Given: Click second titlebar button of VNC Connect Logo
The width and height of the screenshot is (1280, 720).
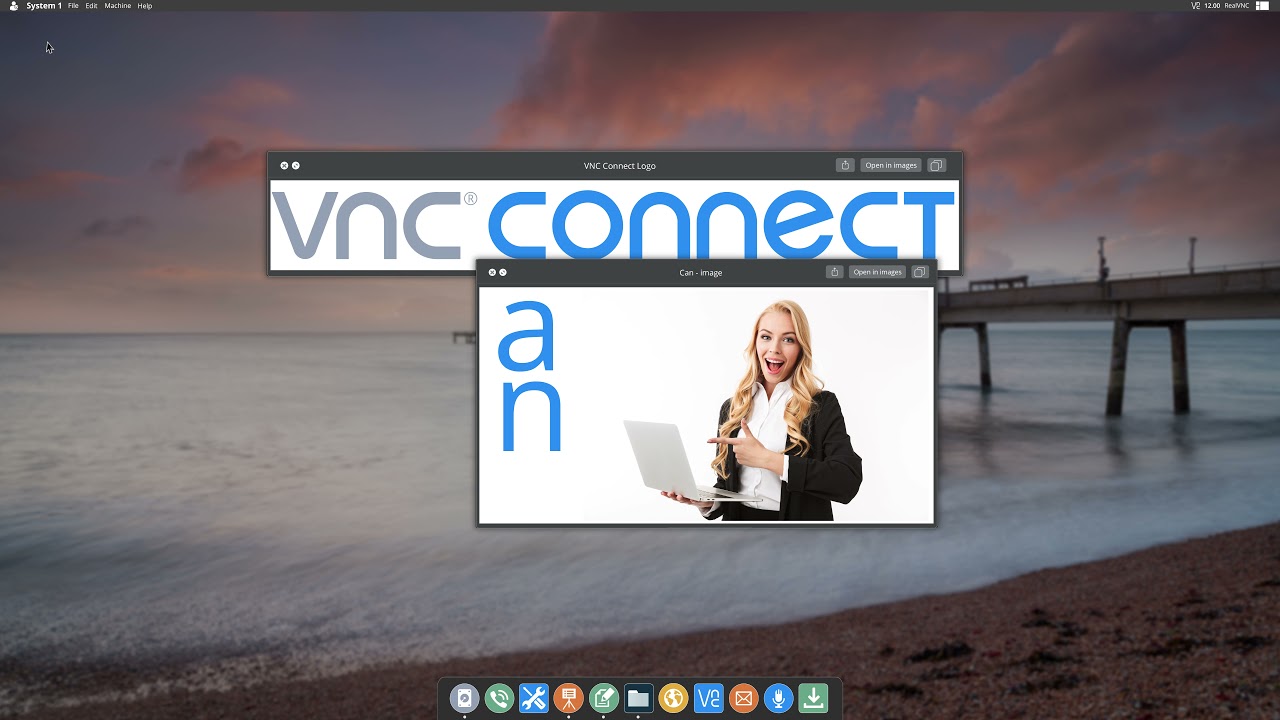Looking at the screenshot, I should click(x=295, y=165).
